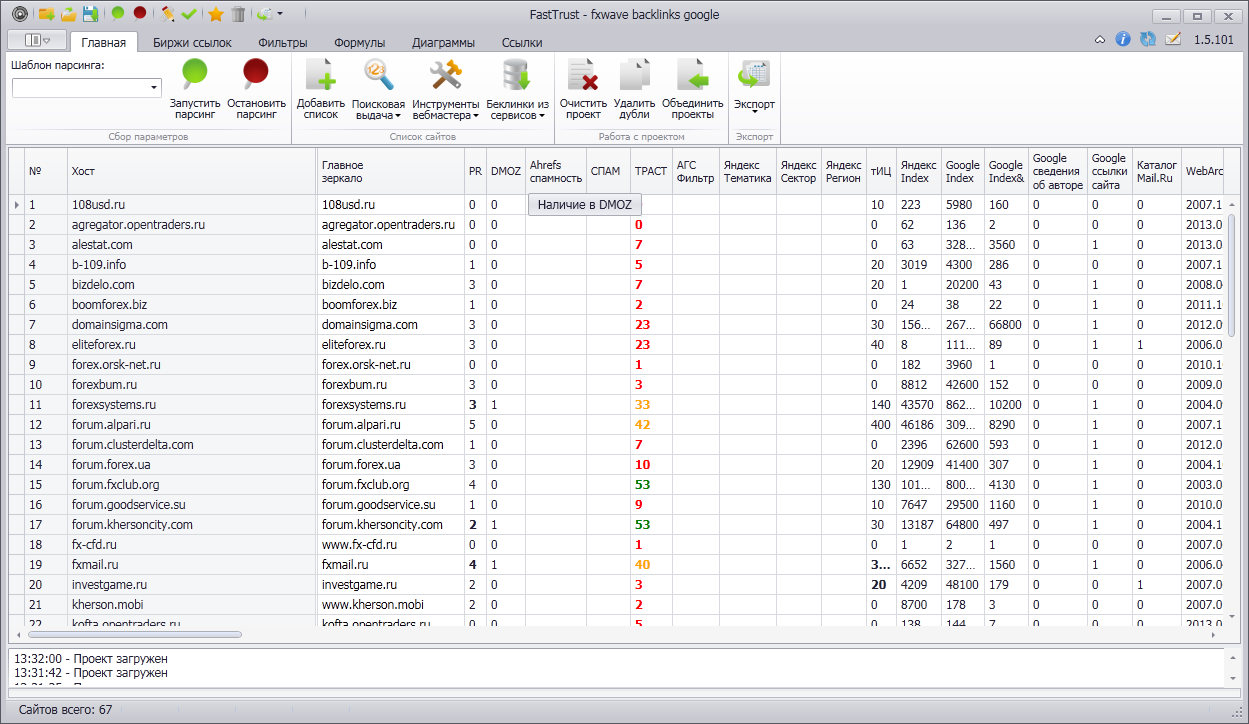
Task: Open Поисковая выдача dropdown
Action: pyautogui.click(x=379, y=88)
